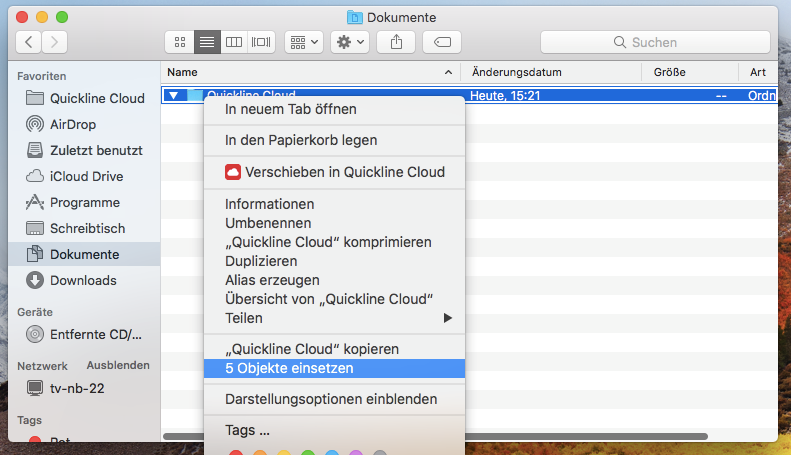The width and height of the screenshot is (791, 455).
Task: Go forward with the right chevron button
Action: pyautogui.click(x=54, y=42)
